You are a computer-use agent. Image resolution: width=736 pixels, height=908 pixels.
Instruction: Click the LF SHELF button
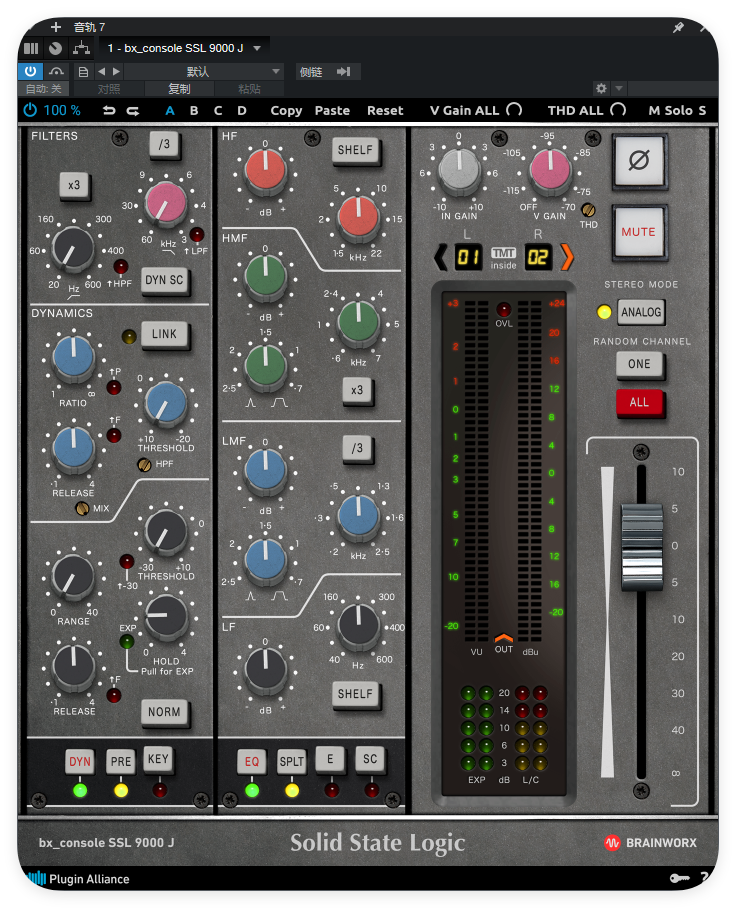coord(356,694)
